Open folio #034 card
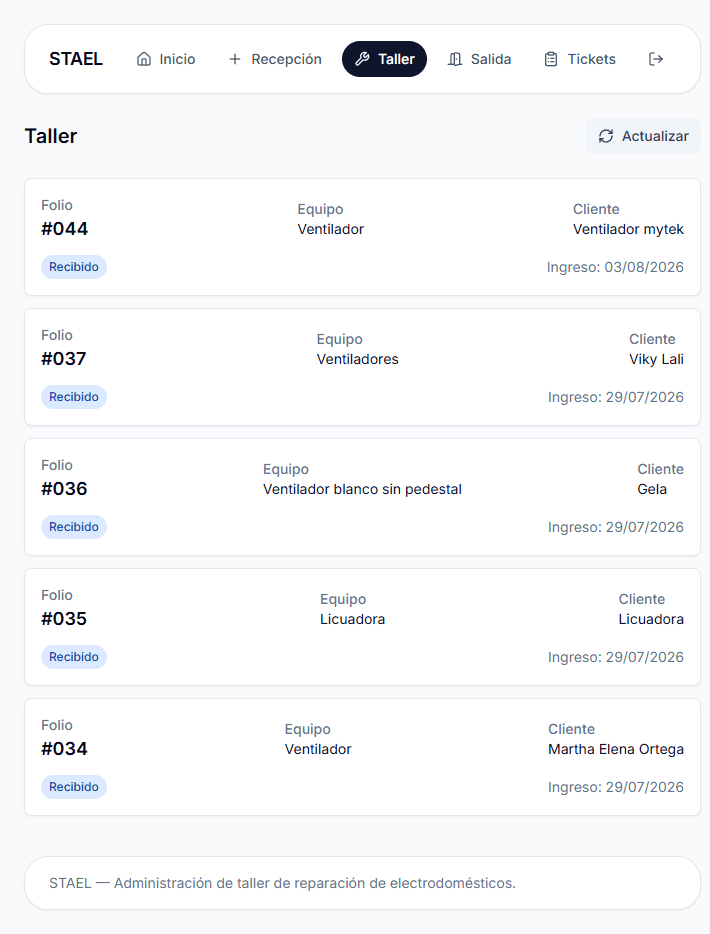710x934 pixels. tap(362, 756)
